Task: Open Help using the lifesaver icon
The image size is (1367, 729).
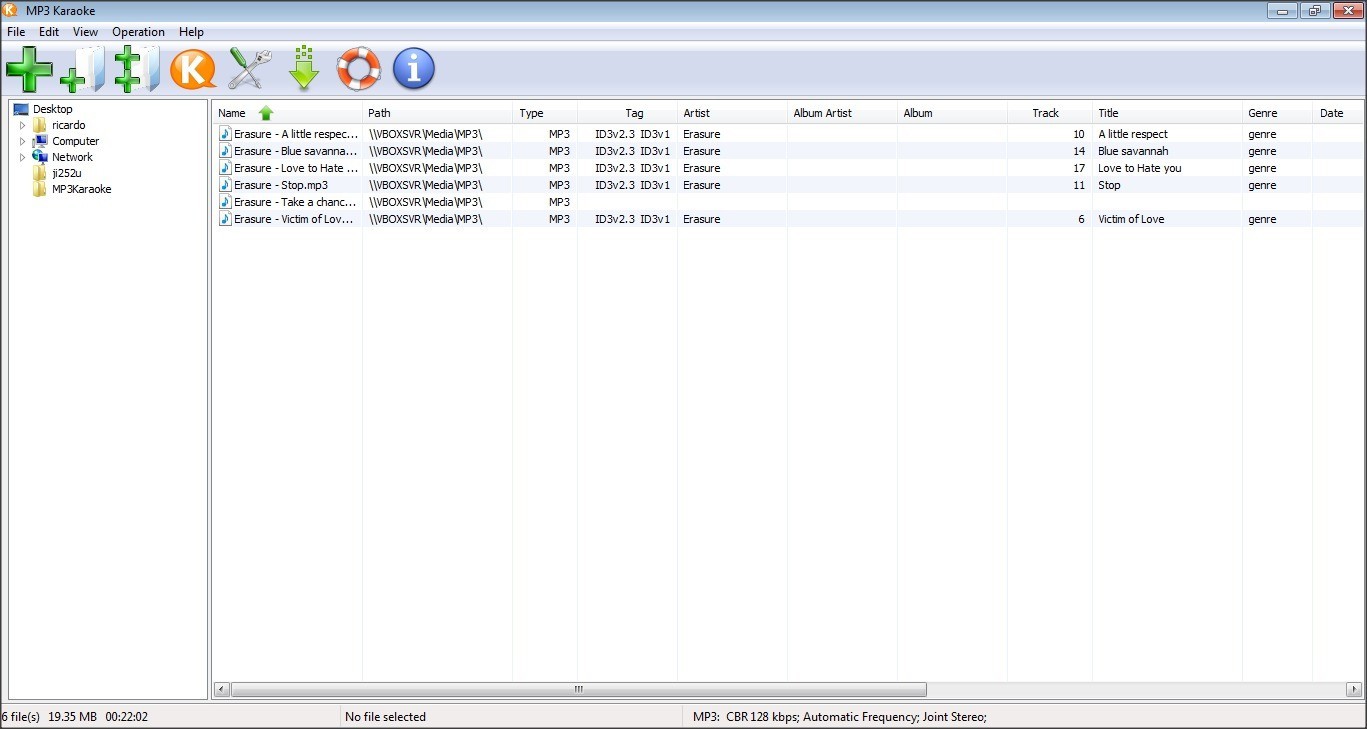Action: coord(358,68)
